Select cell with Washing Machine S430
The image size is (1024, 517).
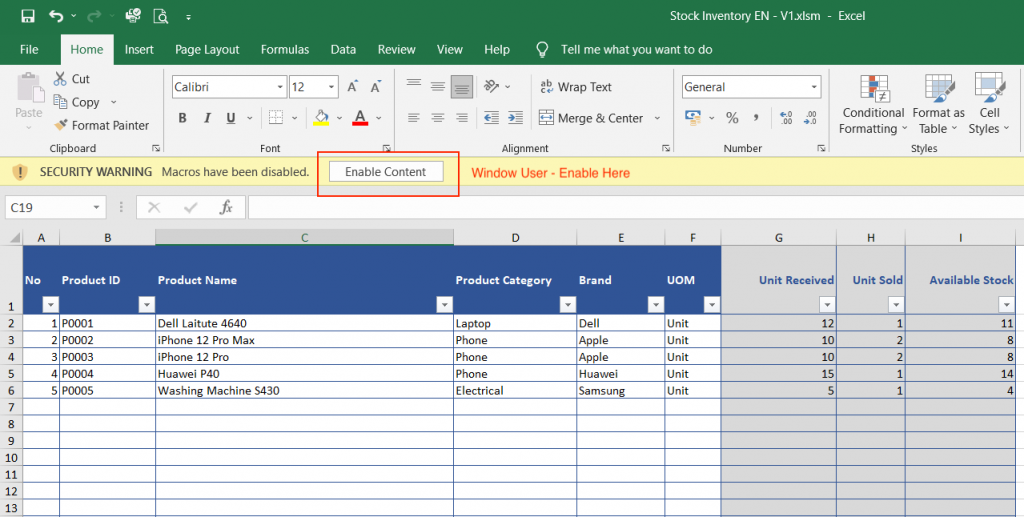coord(304,391)
